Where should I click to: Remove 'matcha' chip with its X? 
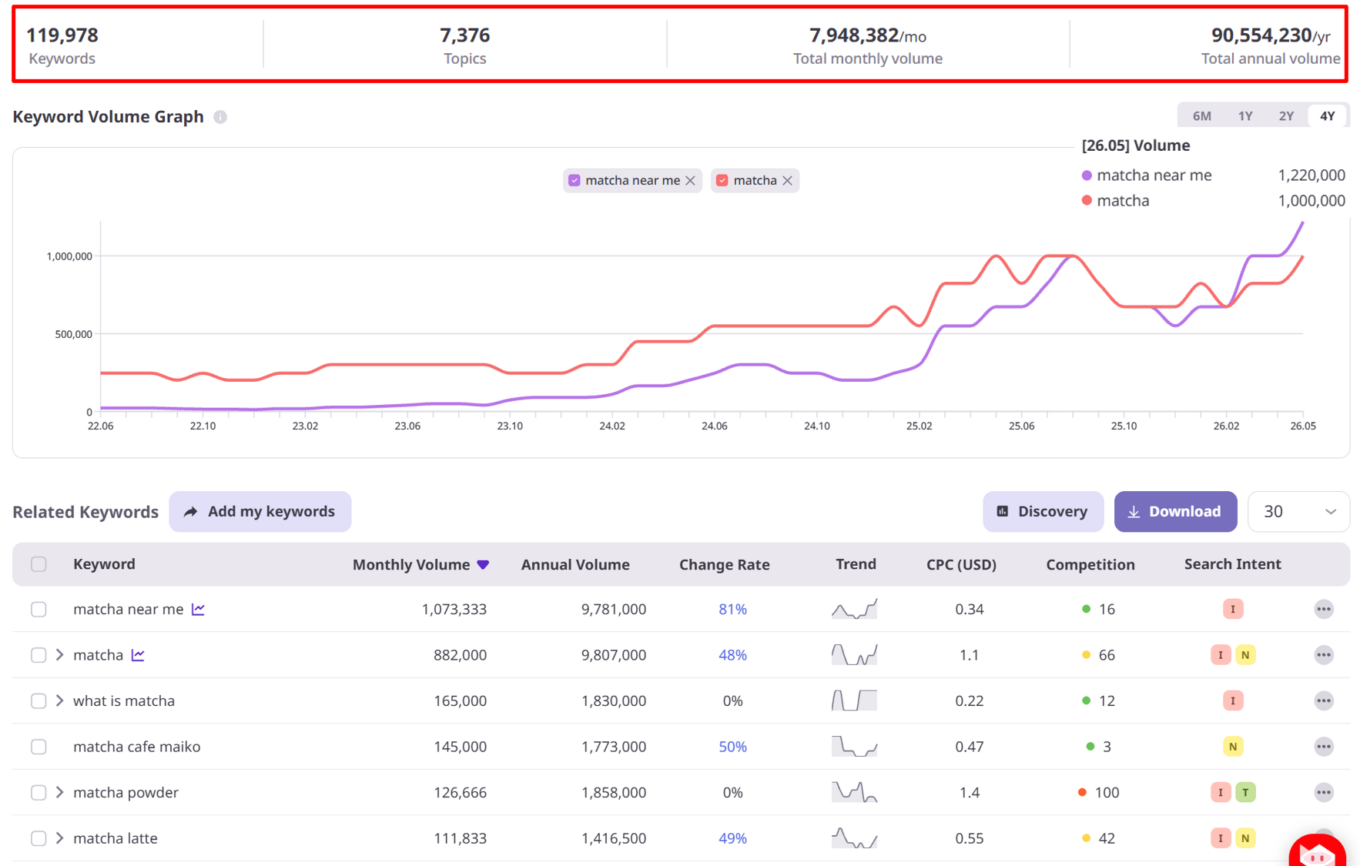click(x=787, y=181)
